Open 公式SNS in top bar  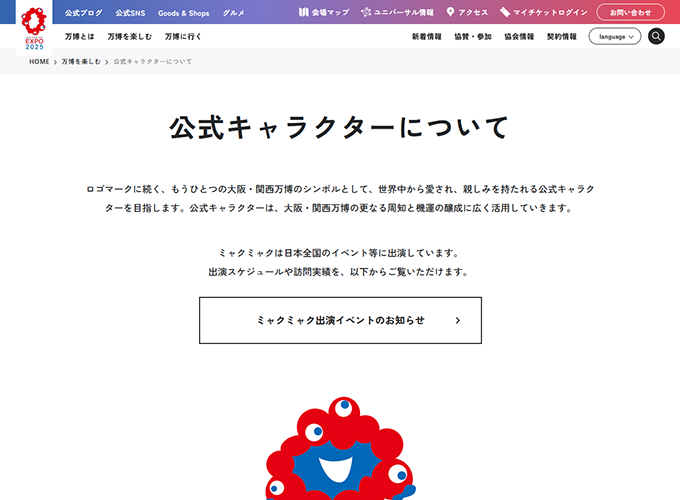[x=130, y=13]
